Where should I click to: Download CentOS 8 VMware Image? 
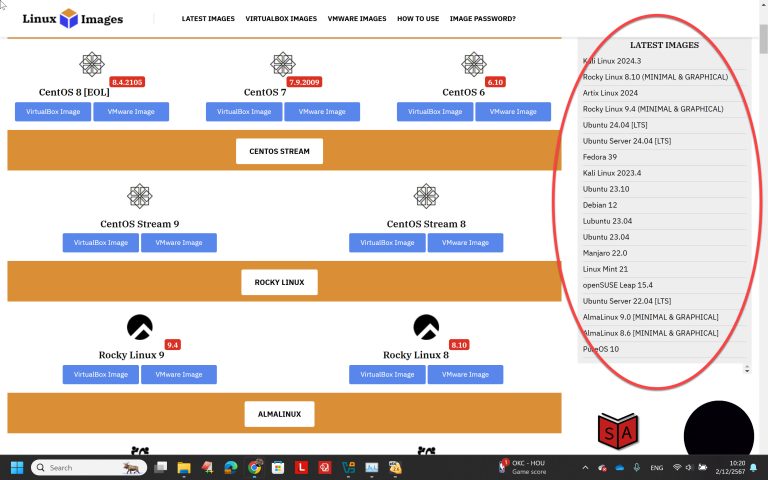click(131, 112)
